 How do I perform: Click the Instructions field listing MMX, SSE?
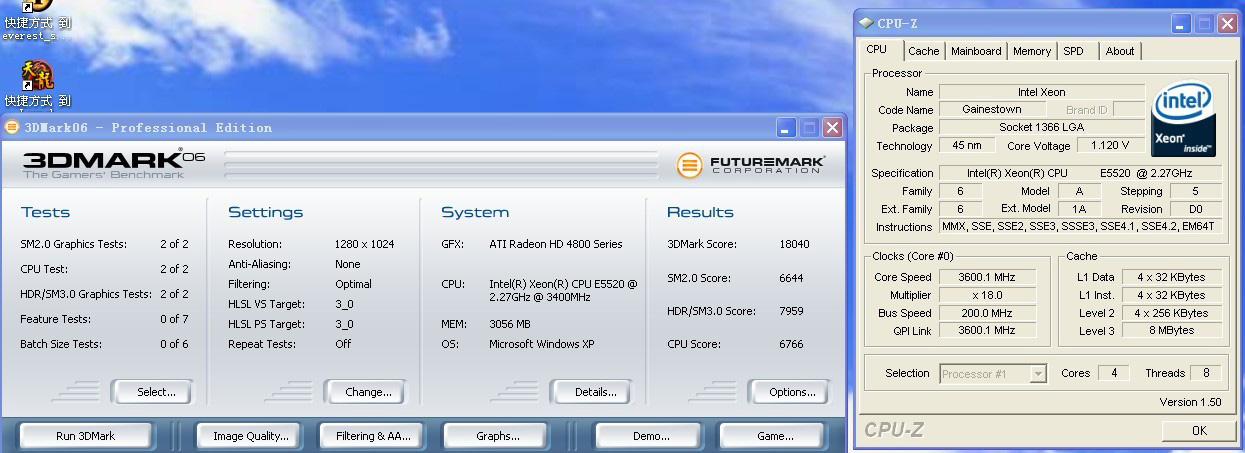coord(1080,227)
